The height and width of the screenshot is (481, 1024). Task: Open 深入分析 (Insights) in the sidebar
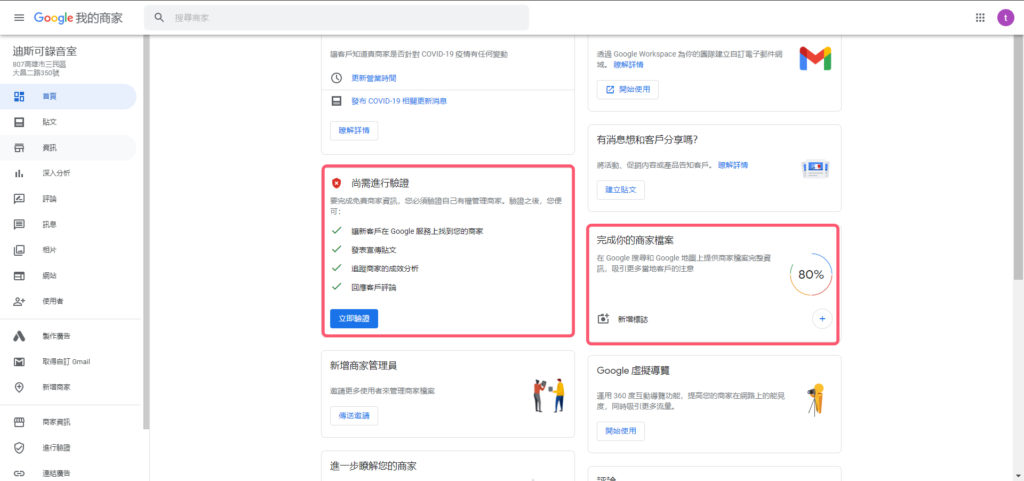coord(56,173)
